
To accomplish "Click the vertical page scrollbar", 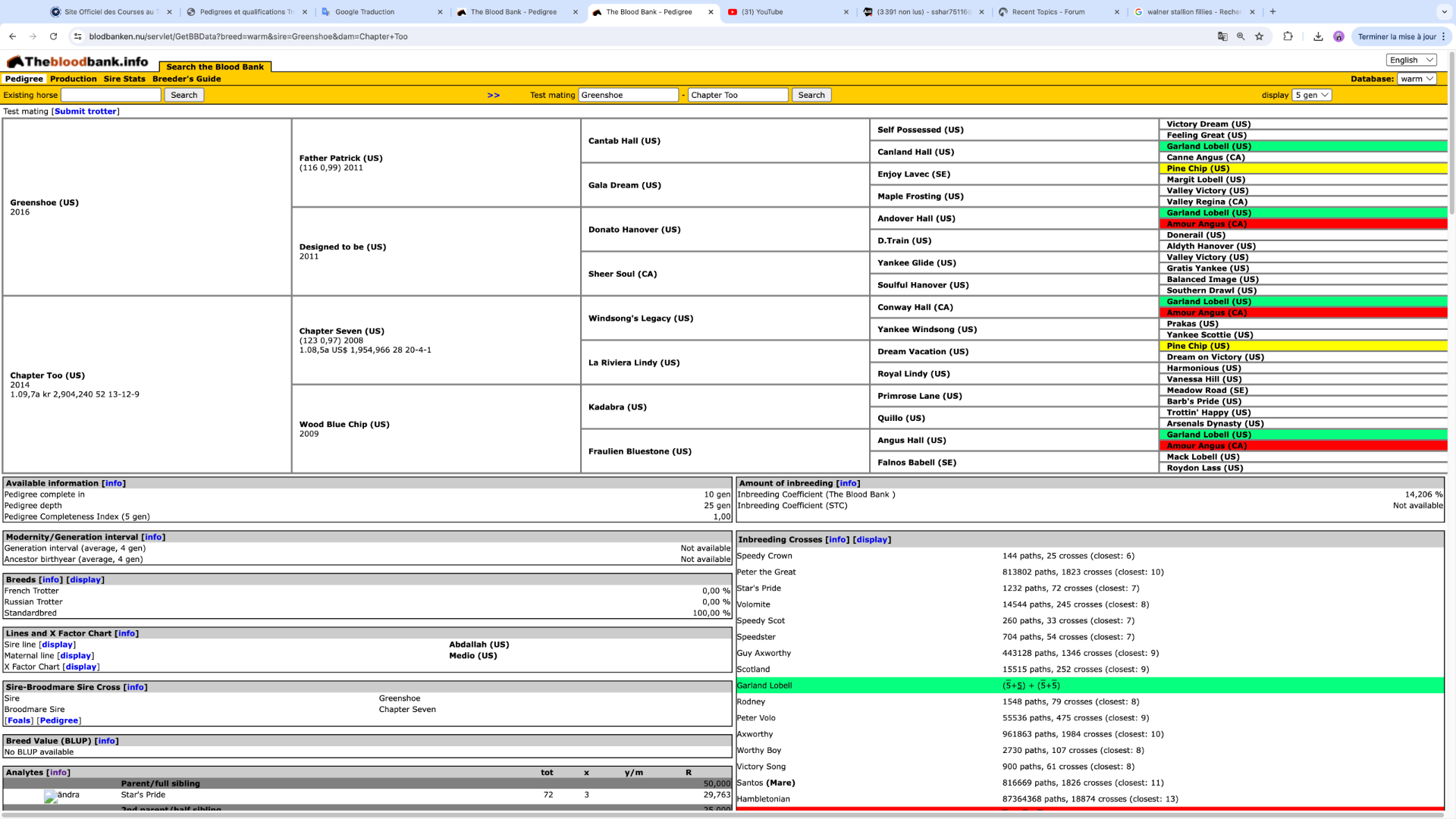I will click(1451, 133).
